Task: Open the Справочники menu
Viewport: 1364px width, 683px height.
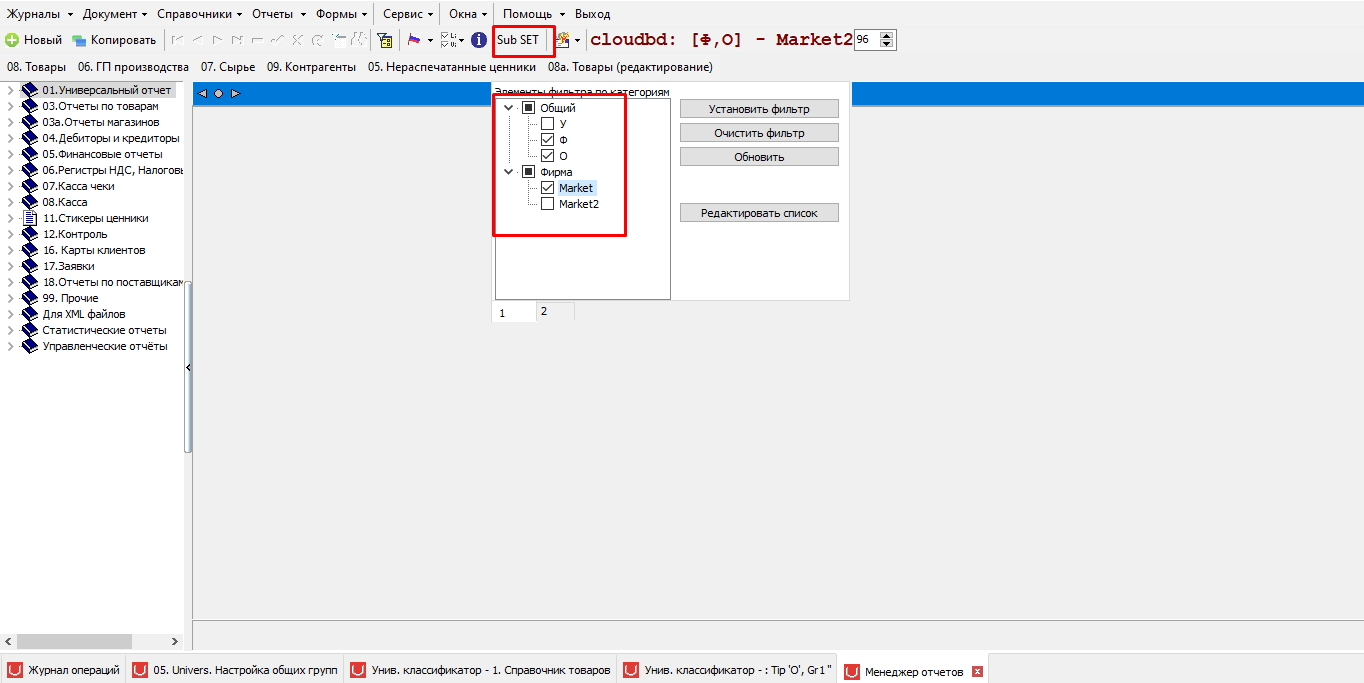Action: tap(200, 14)
